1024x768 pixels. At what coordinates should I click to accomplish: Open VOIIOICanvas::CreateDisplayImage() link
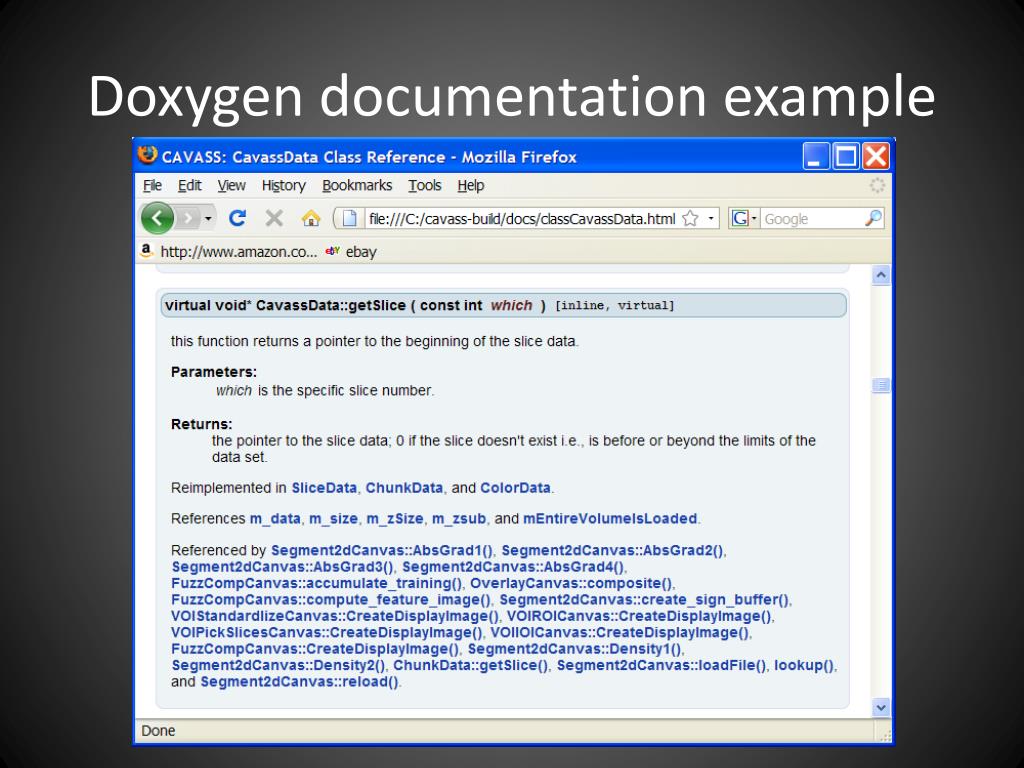click(620, 632)
